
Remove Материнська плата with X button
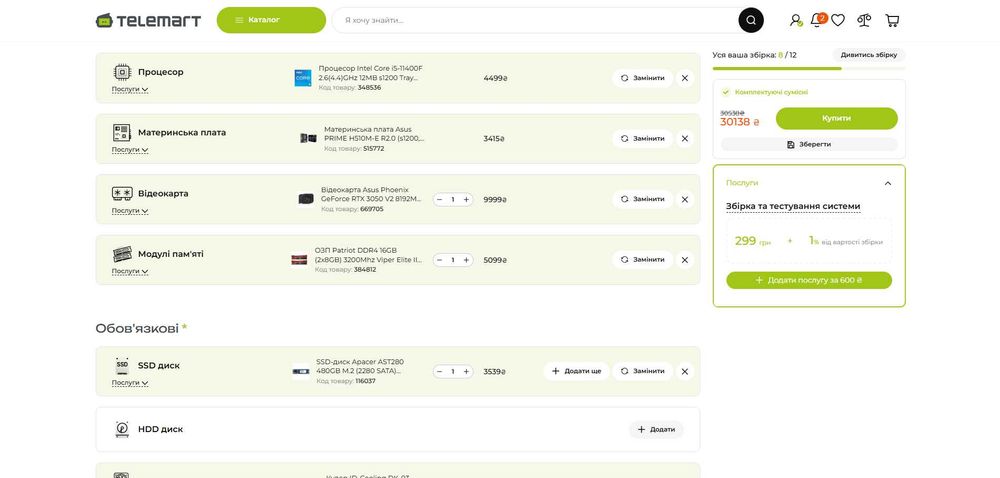coord(685,138)
